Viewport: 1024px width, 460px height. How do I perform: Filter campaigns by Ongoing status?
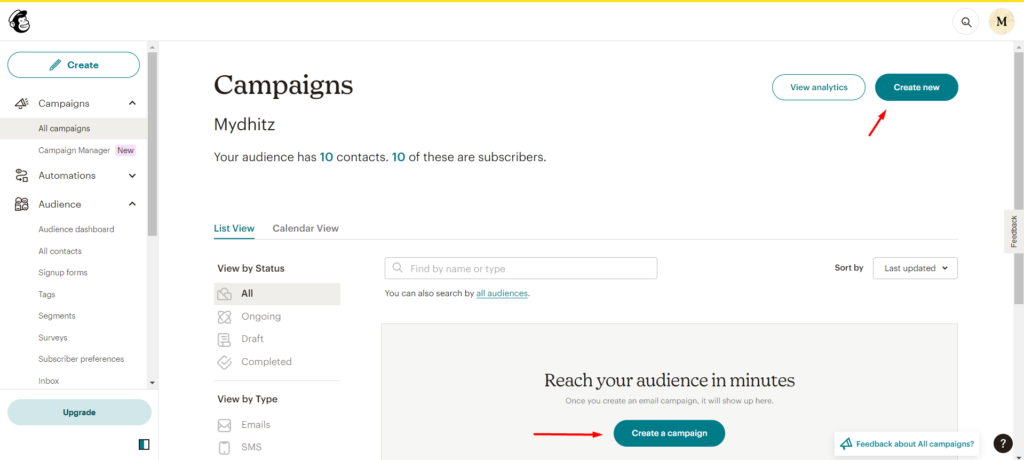coord(260,317)
